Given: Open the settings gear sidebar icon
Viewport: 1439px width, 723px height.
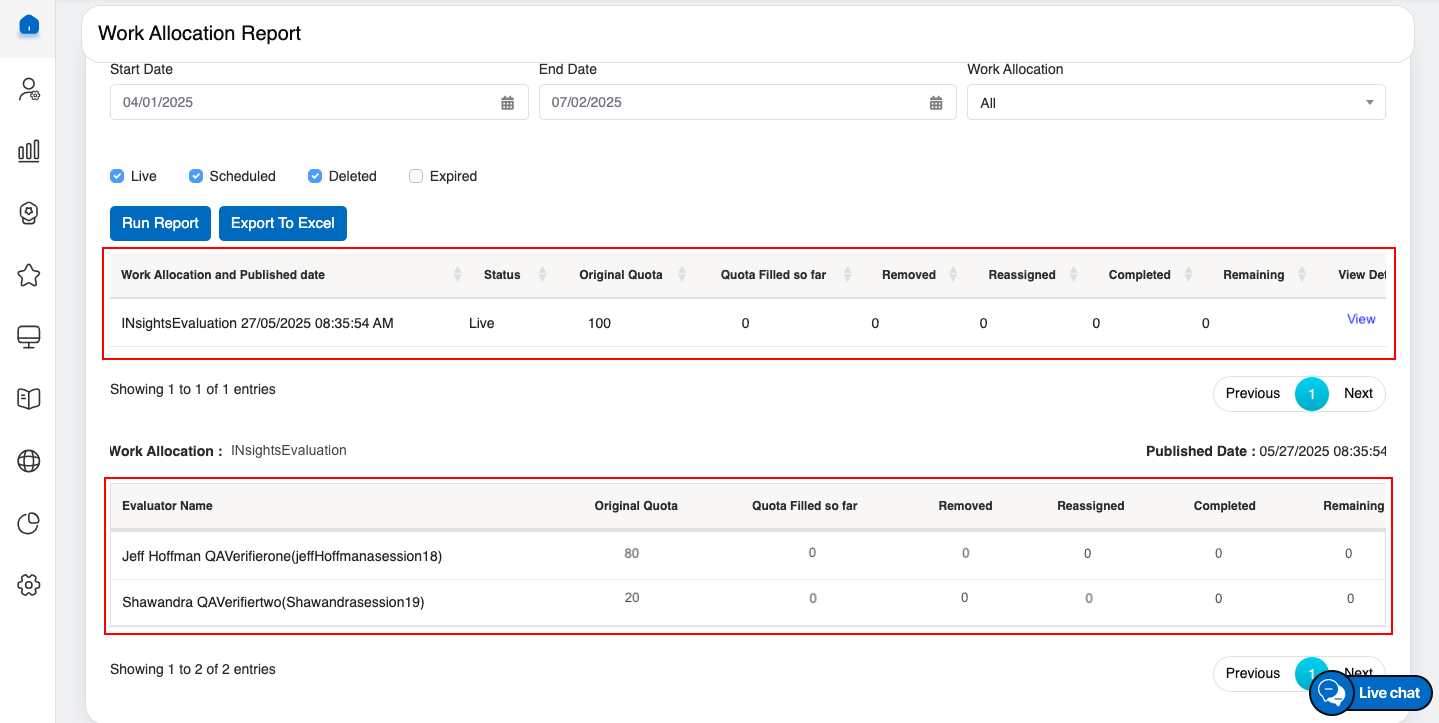Looking at the screenshot, I should coord(29,585).
